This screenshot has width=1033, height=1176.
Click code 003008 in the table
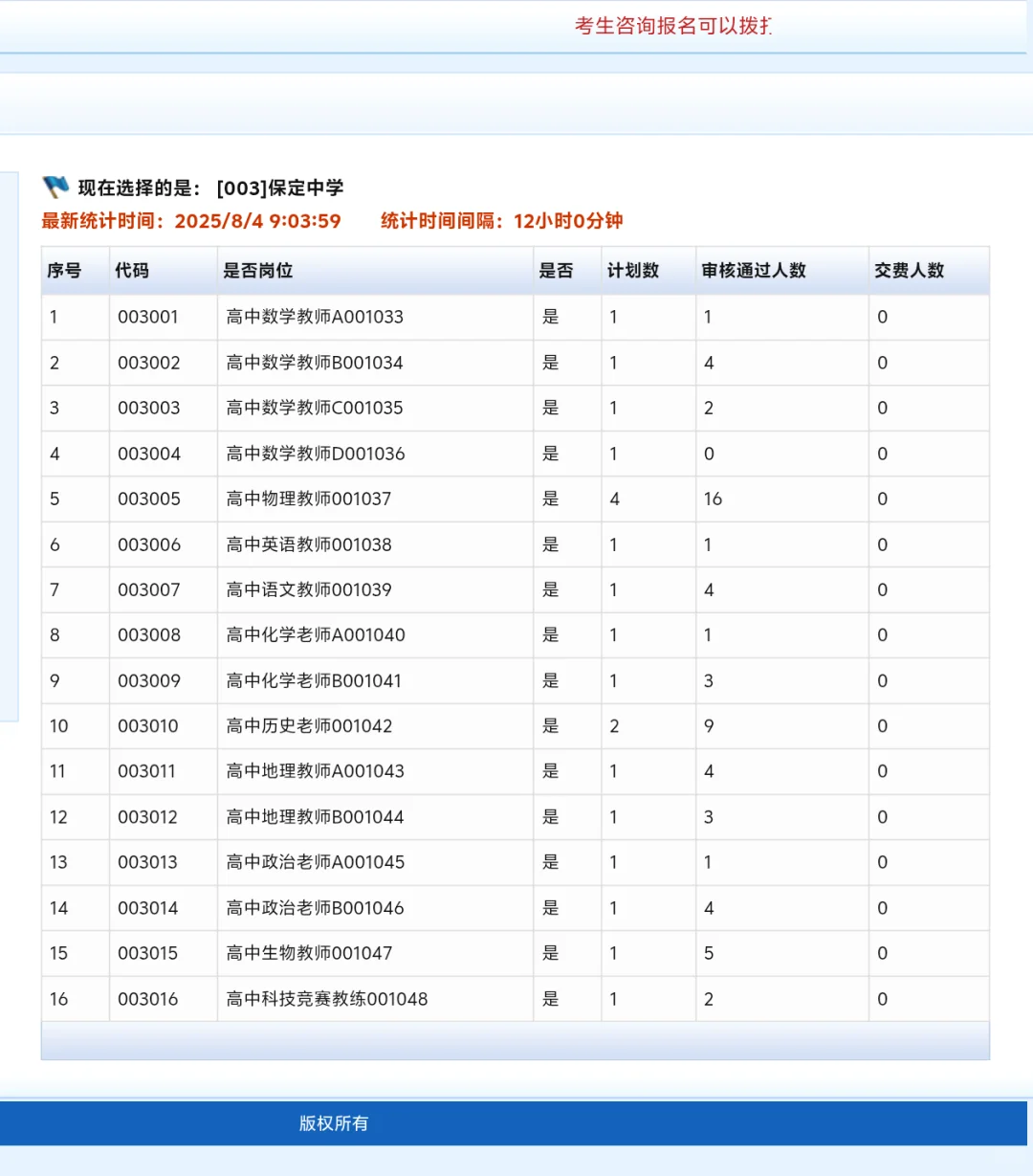[x=149, y=634]
